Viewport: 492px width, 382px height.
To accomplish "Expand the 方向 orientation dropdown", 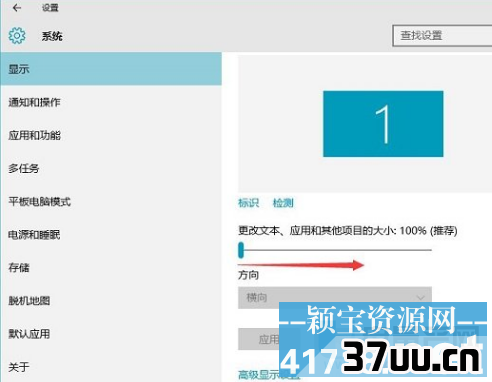I will (335, 297).
